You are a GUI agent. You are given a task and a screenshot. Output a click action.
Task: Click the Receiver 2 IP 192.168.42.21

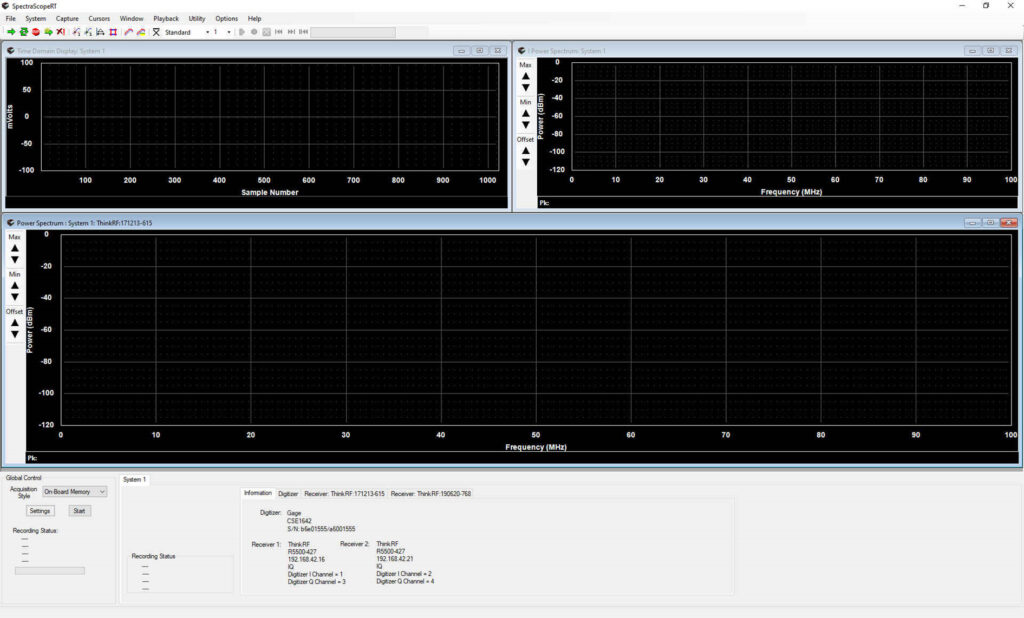(x=394, y=559)
